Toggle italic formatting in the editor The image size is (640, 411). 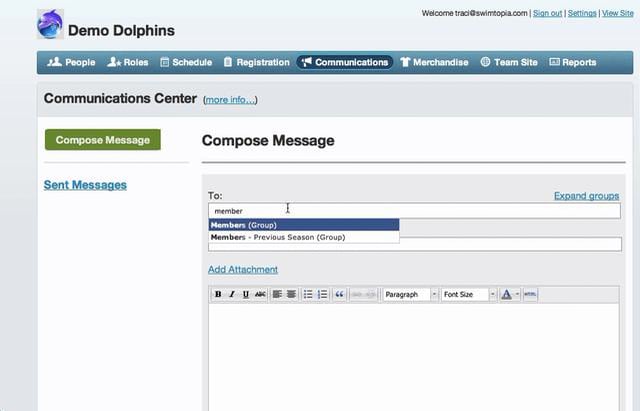(x=232, y=294)
